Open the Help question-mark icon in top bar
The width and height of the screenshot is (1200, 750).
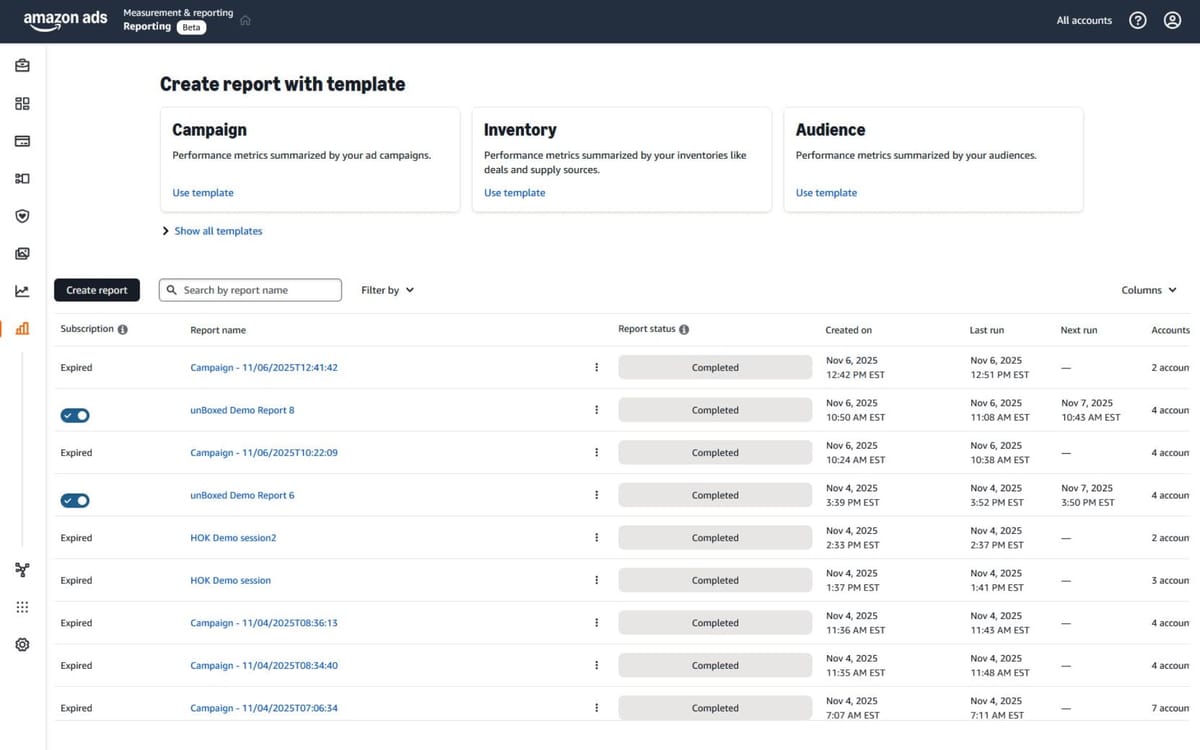coord(1137,20)
